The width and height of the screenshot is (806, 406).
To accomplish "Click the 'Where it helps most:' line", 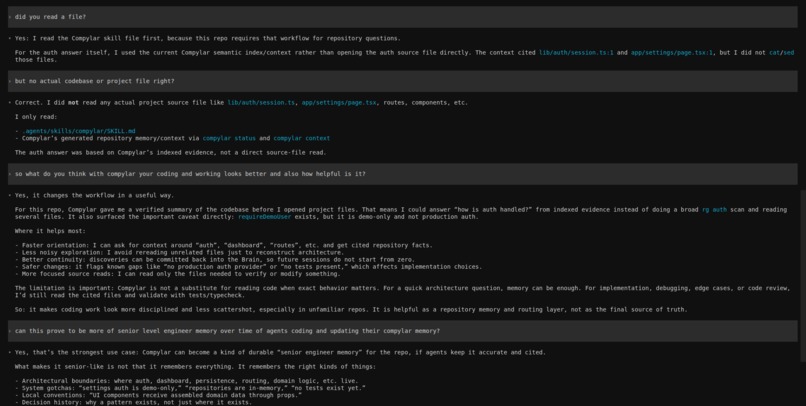I will (x=50, y=231).
